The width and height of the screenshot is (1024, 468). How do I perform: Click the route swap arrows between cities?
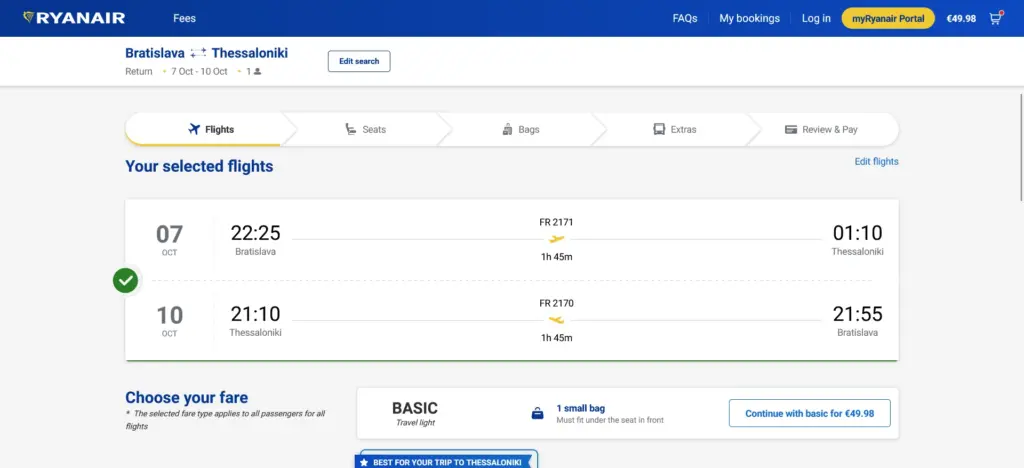[199, 54]
